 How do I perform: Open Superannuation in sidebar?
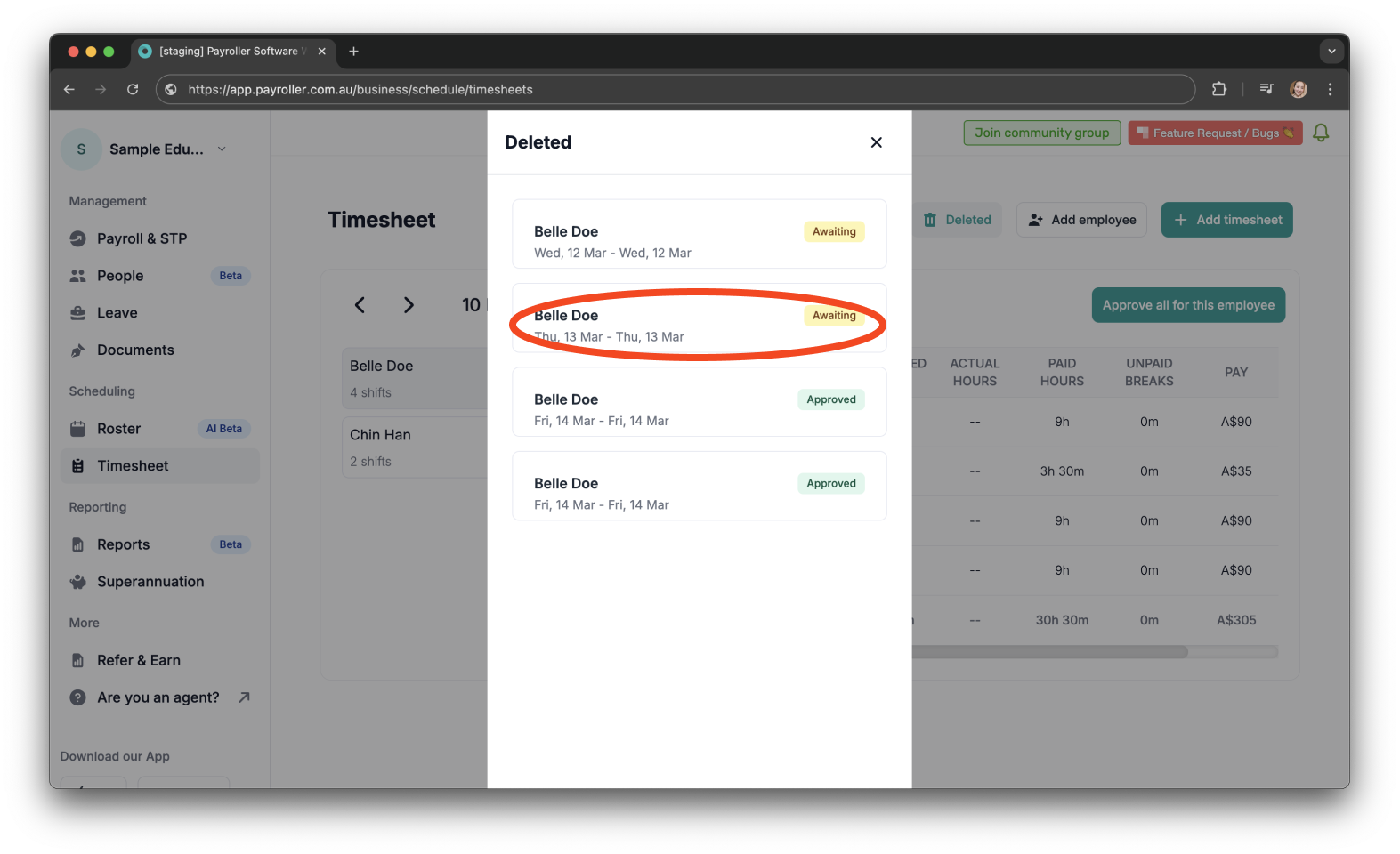(159, 582)
